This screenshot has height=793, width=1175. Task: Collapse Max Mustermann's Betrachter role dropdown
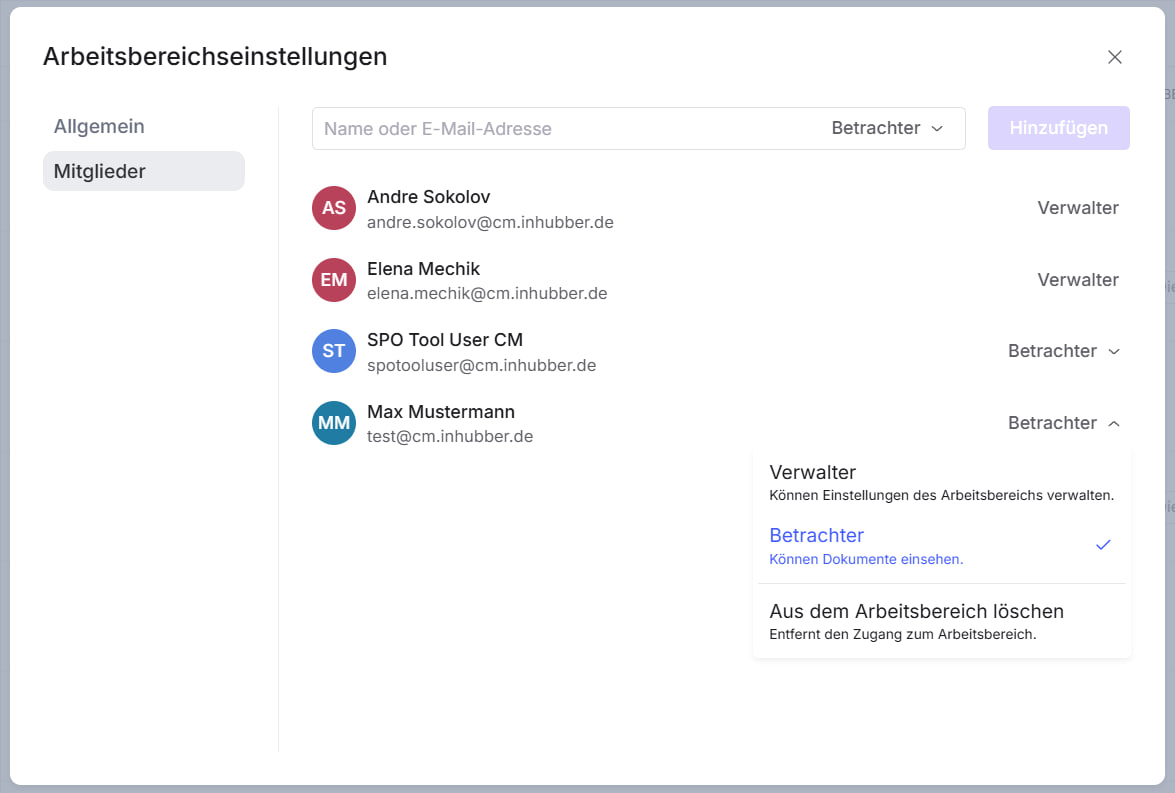pos(1064,423)
